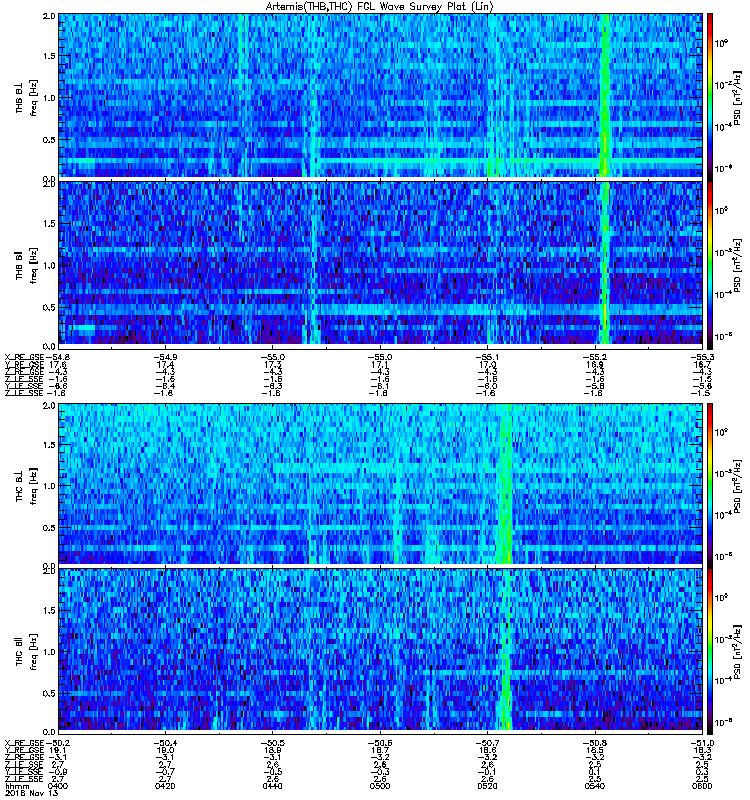This screenshot has width=750, height=800.
Task: Click inside the THC B⊥ spectrogram panel
Action: point(380,484)
